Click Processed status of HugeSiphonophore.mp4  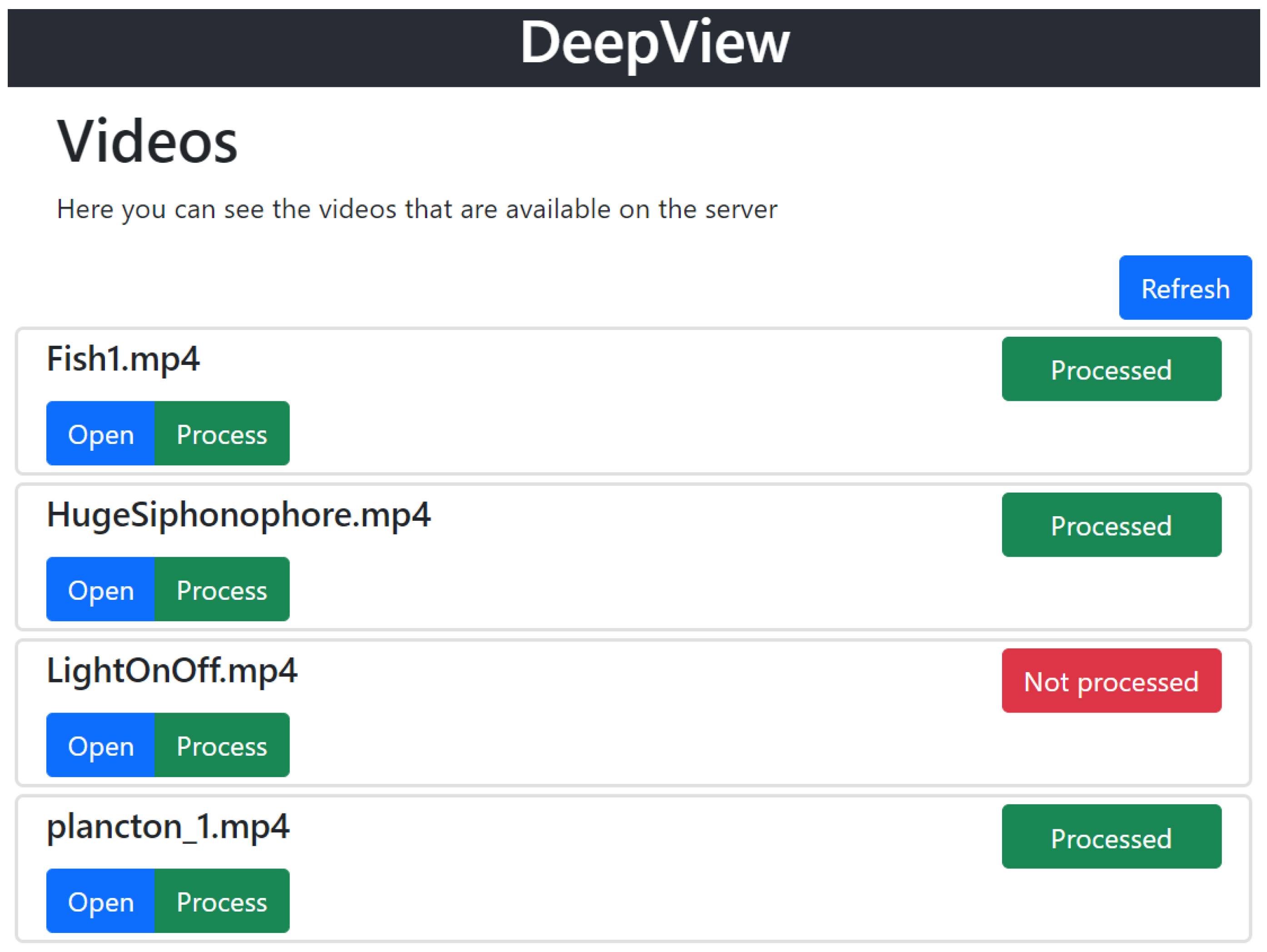tap(1111, 525)
